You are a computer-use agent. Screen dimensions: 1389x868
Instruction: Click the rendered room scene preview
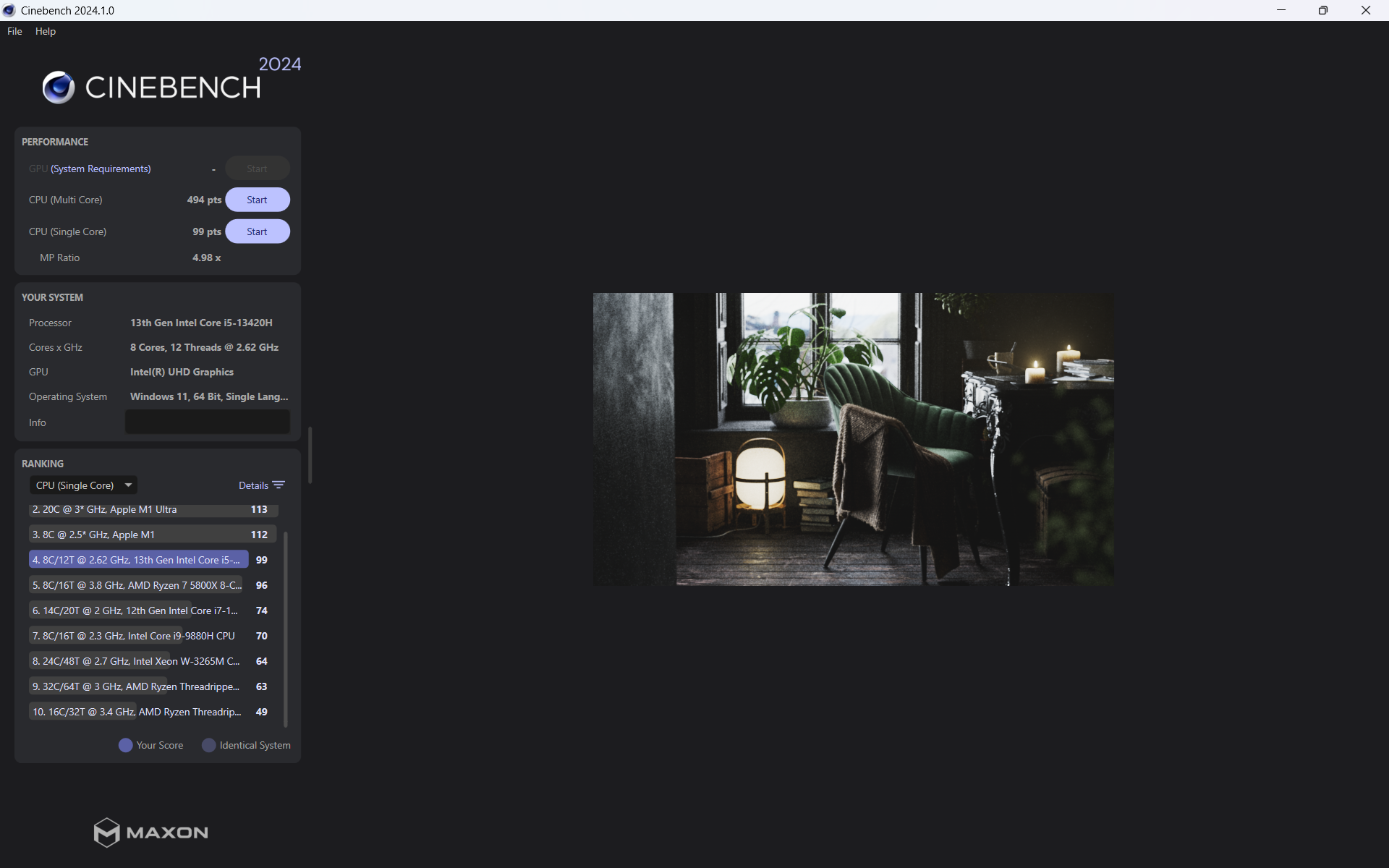pyautogui.click(x=853, y=439)
